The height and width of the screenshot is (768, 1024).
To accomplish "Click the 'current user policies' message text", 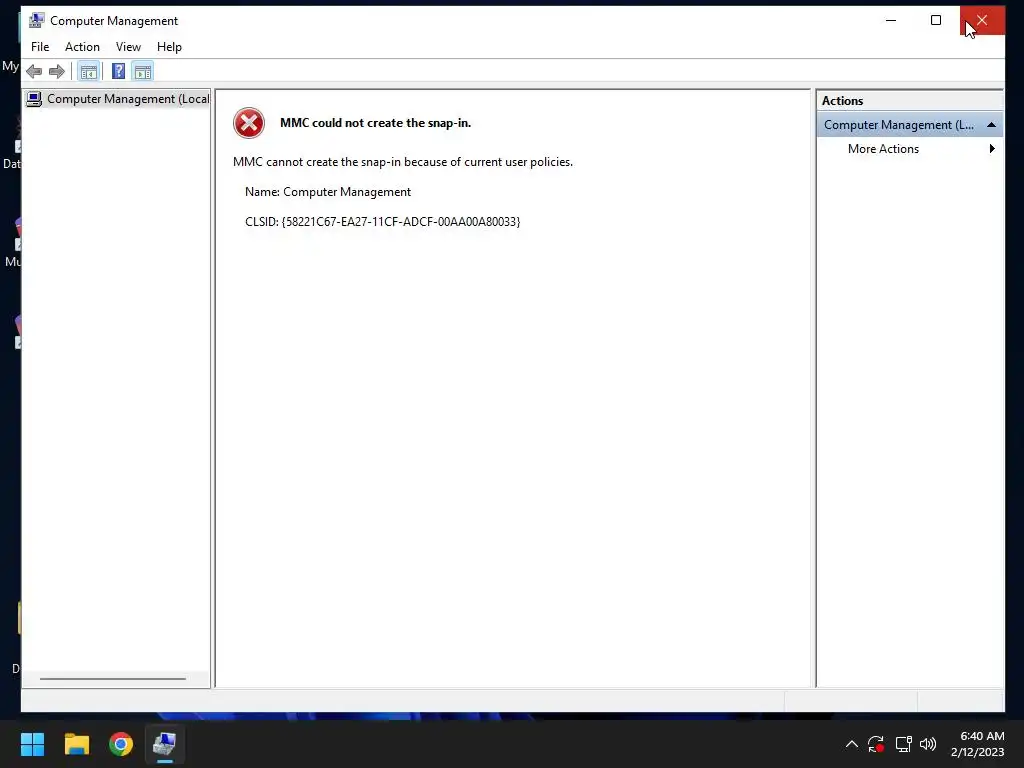I will [x=403, y=162].
